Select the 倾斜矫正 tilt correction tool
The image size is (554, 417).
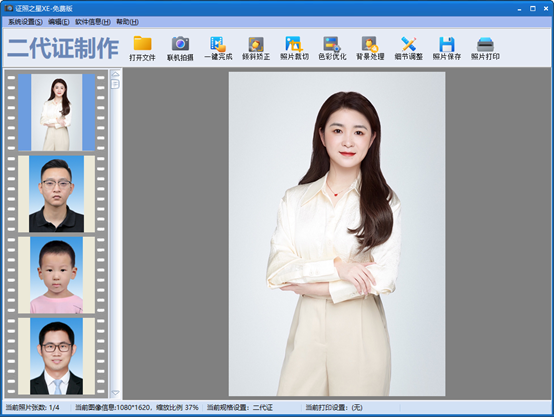256,48
